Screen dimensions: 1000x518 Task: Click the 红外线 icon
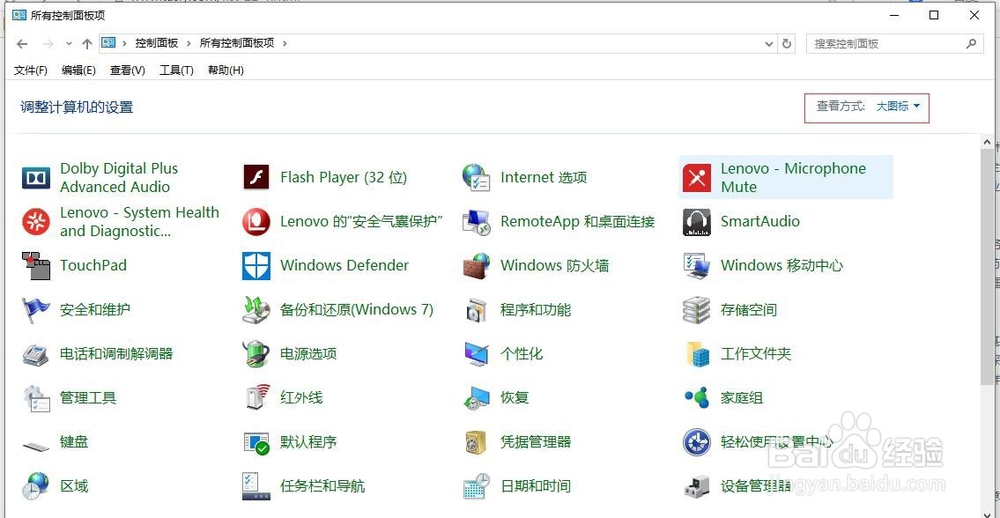pyautogui.click(x=256, y=398)
